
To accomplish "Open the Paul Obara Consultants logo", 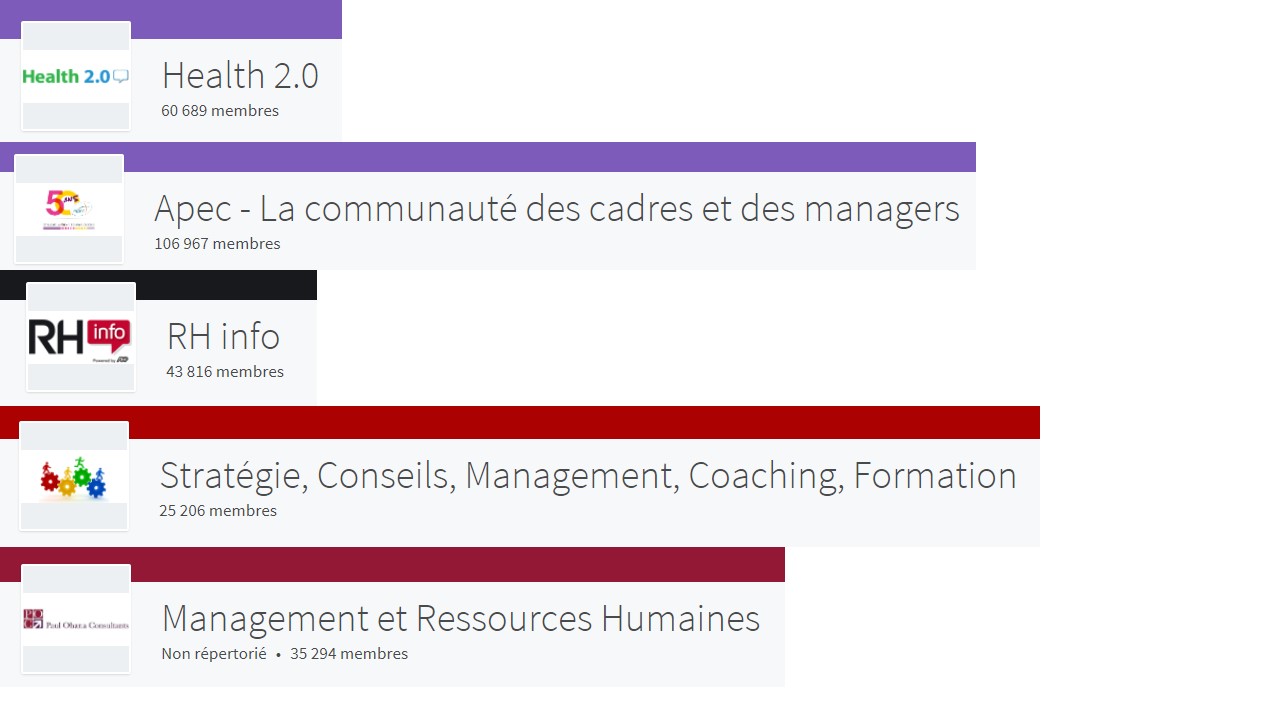I will click(76, 619).
